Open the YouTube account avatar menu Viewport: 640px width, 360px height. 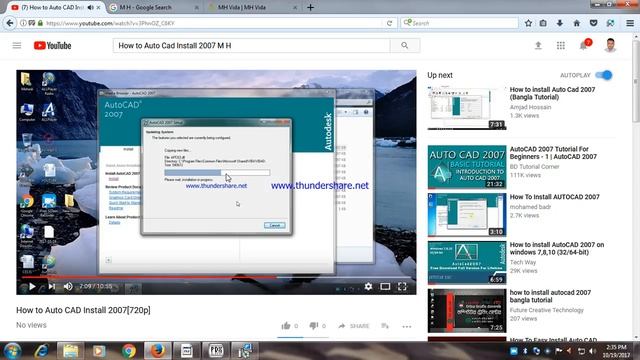tap(610, 45)
